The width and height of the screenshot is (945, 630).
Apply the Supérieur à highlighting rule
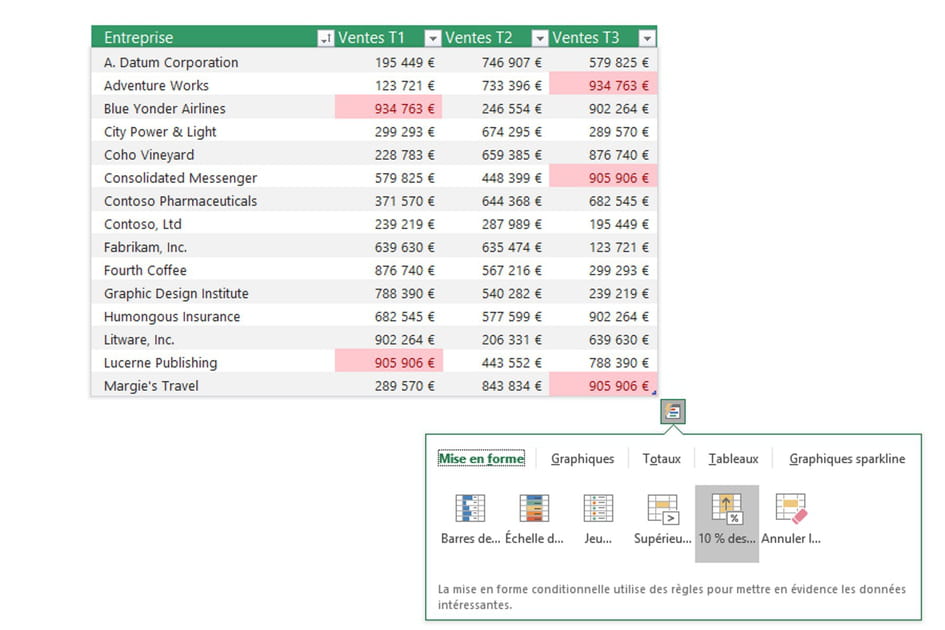[x=663, y=515]
